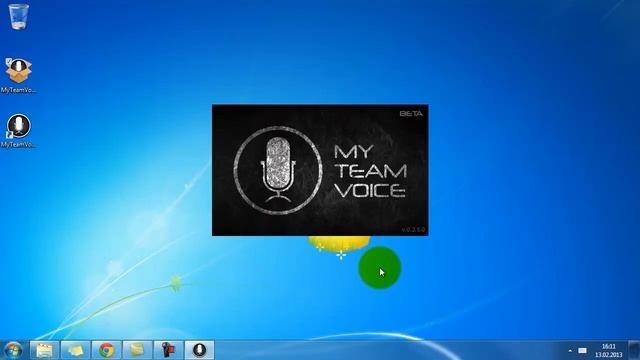Switch to MyTeamVoice microphone taskbar button
The width and height of the screenshot is (640, 360).
(200, 350)
